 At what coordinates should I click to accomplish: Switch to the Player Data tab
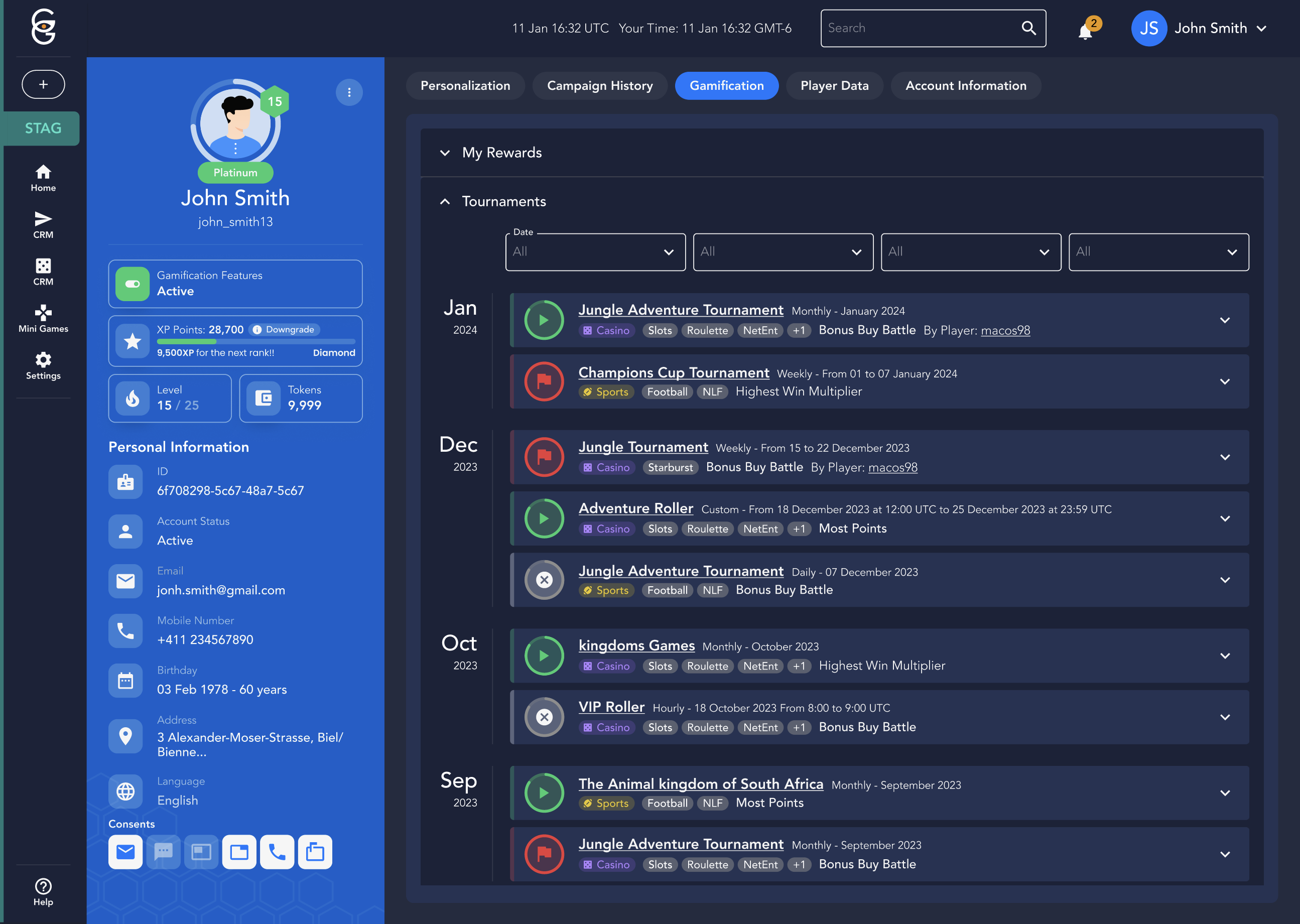click(834, 85)
